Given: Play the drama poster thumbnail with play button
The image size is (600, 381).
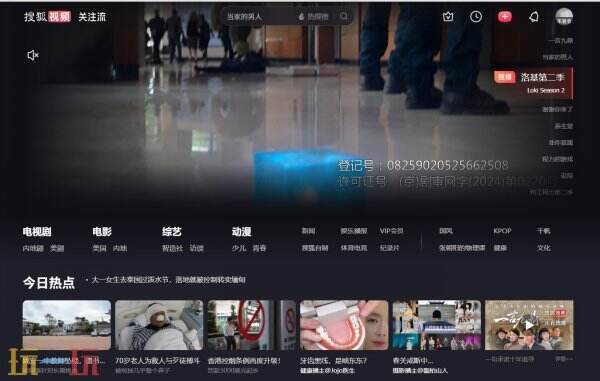Looking at the screenshot, I should [529, 325].
